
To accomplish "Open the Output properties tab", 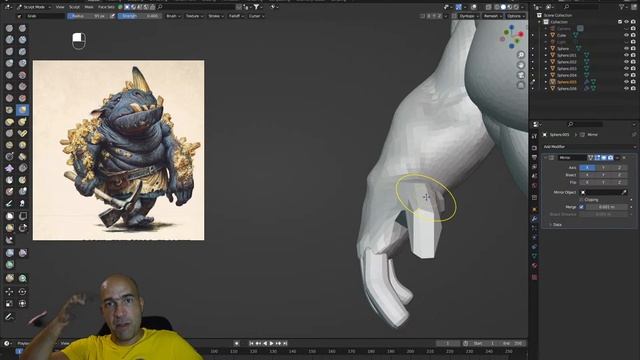I will (534, 158).
